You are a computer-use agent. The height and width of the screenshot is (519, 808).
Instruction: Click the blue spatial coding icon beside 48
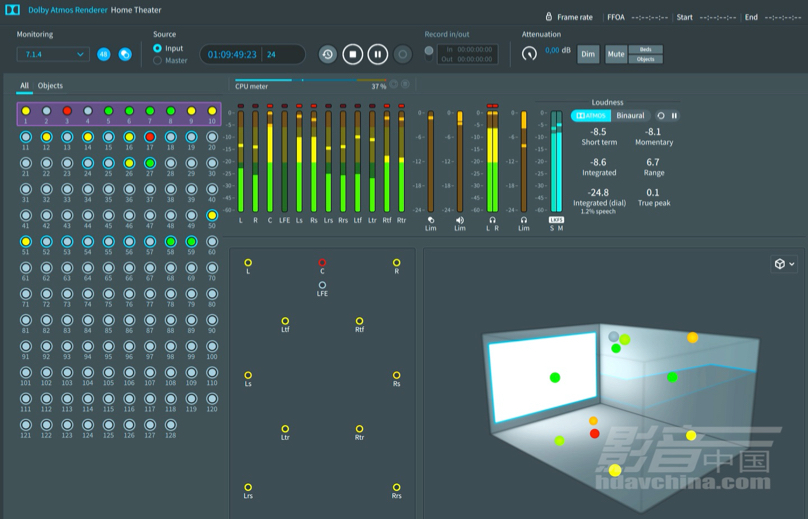(x=125, y=54)
